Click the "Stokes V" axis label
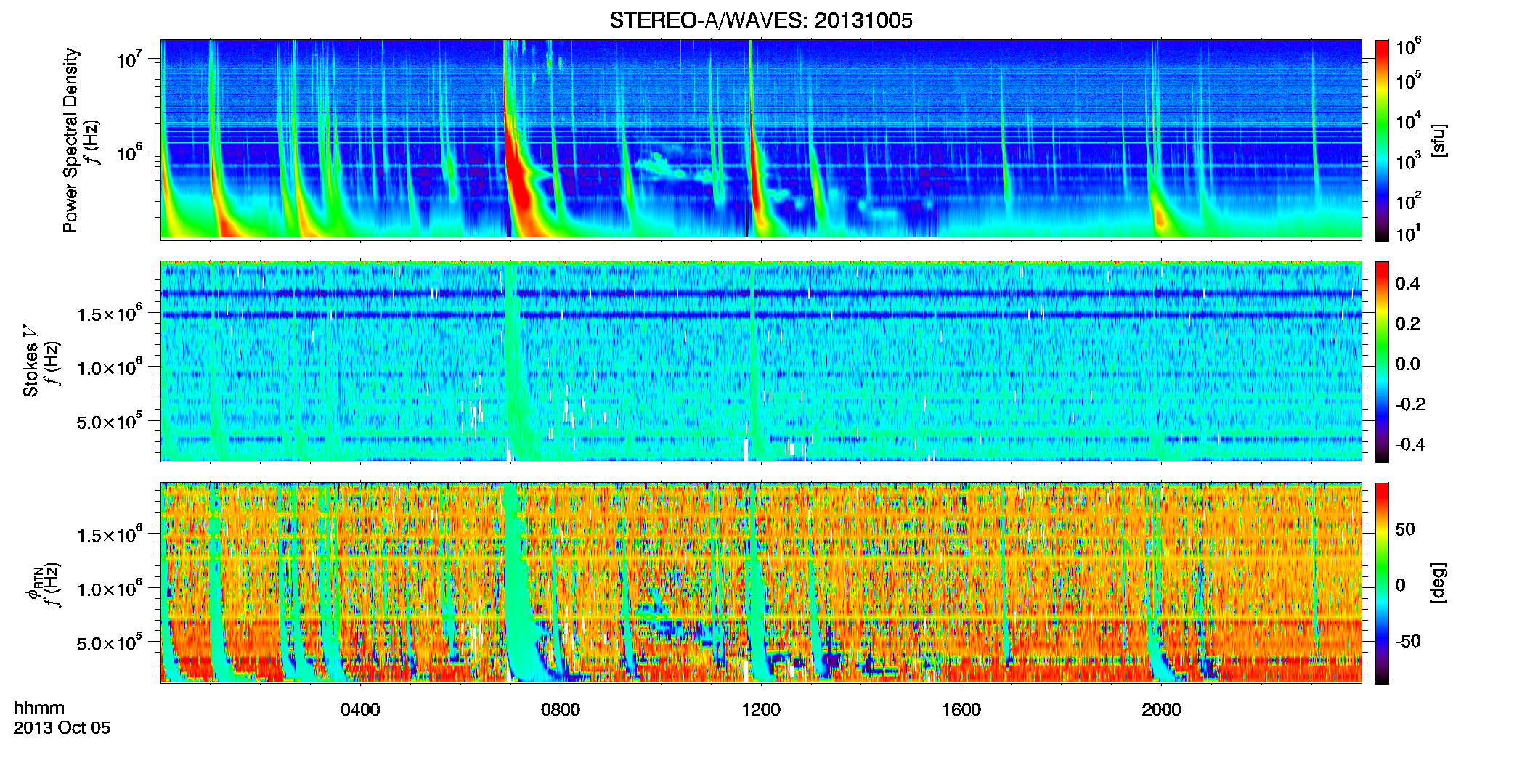The image size is (1522, 784). [x=31, y=361]
